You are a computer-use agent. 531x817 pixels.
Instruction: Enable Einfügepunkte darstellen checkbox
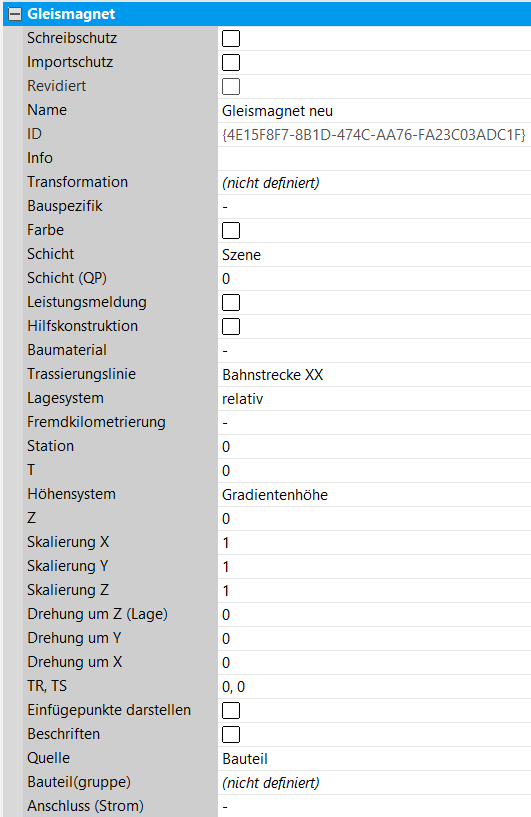pyautogui.click(x=231, y=710)
